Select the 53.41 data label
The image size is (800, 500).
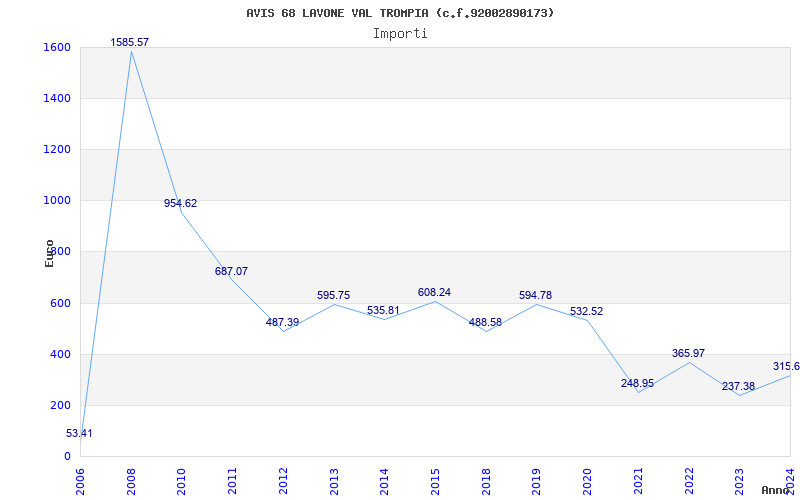point(79,434)
